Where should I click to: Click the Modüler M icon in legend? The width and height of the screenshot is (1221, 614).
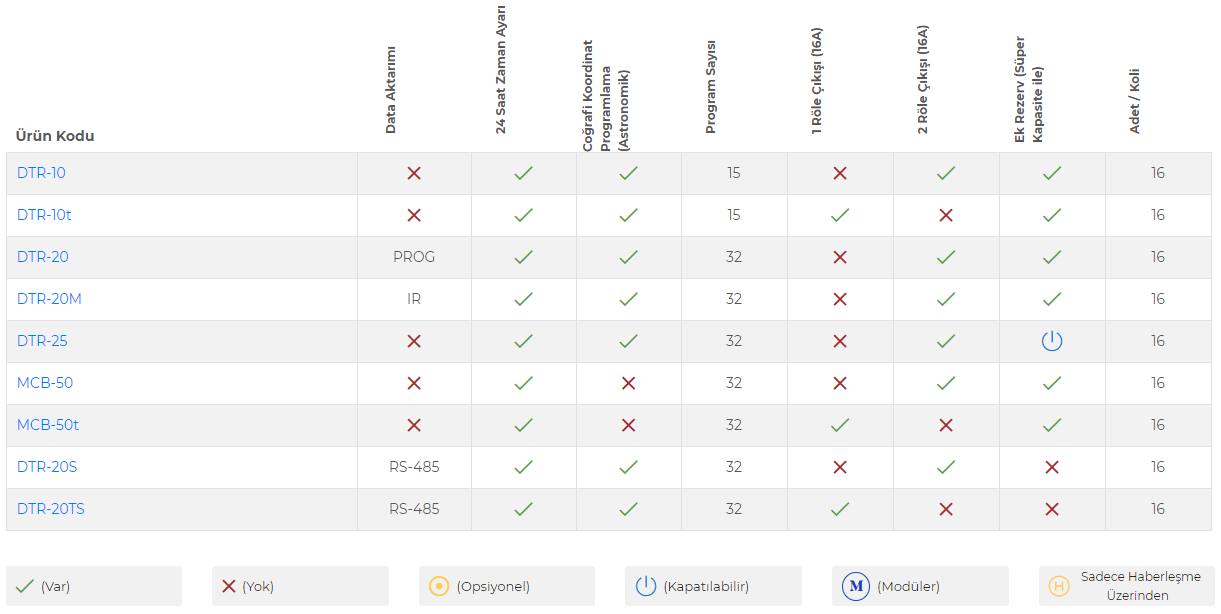click(x=855, y=587)
